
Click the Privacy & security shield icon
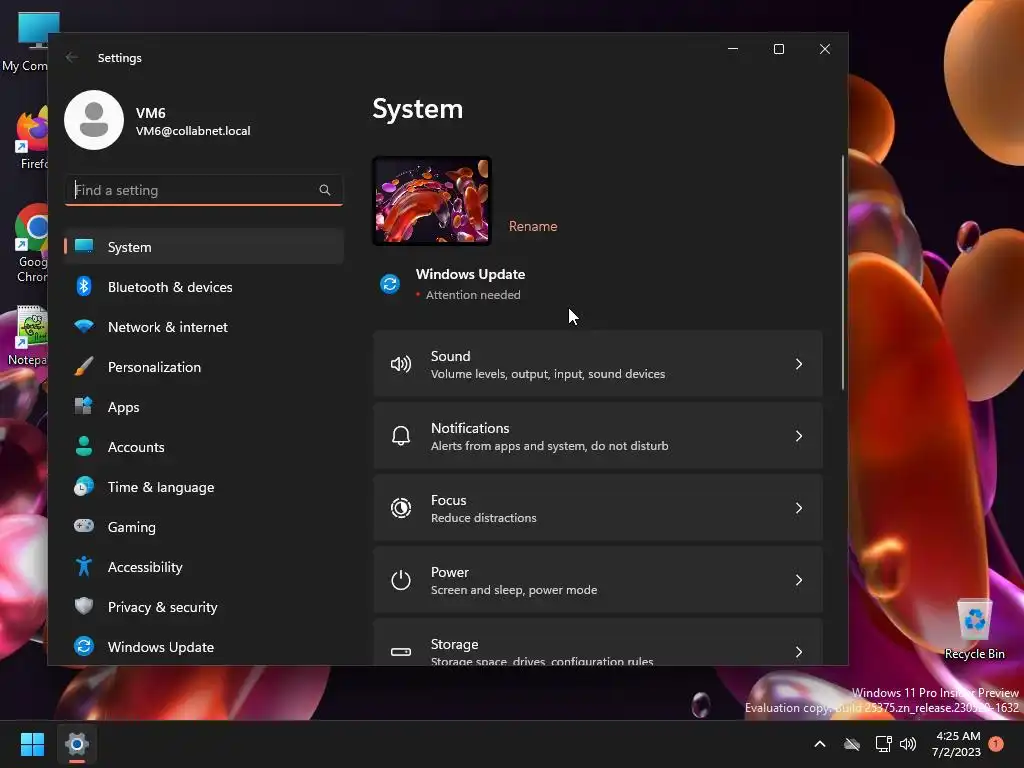[84, 606]
